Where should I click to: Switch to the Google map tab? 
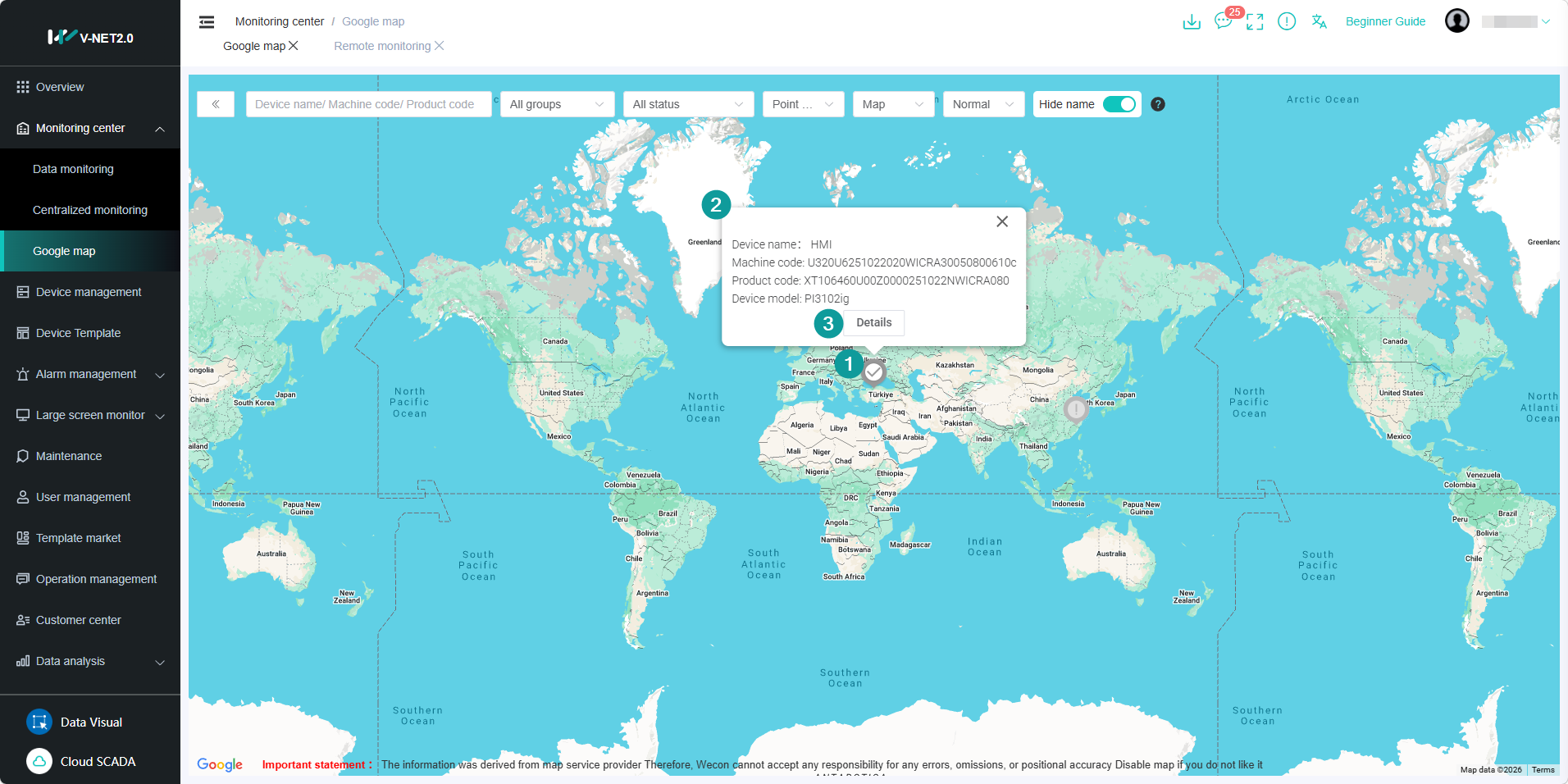pyautogui.click(x=254, y=46)
